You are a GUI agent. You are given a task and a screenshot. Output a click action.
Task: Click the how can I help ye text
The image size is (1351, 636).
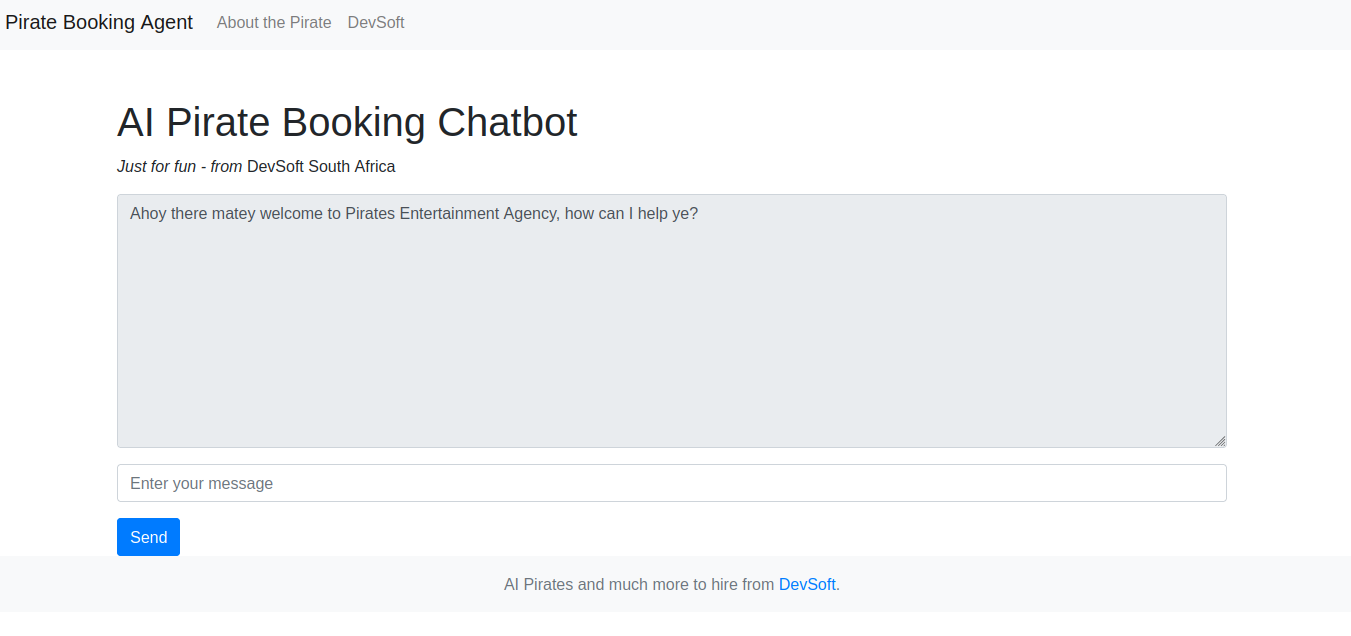pos(631,213)
